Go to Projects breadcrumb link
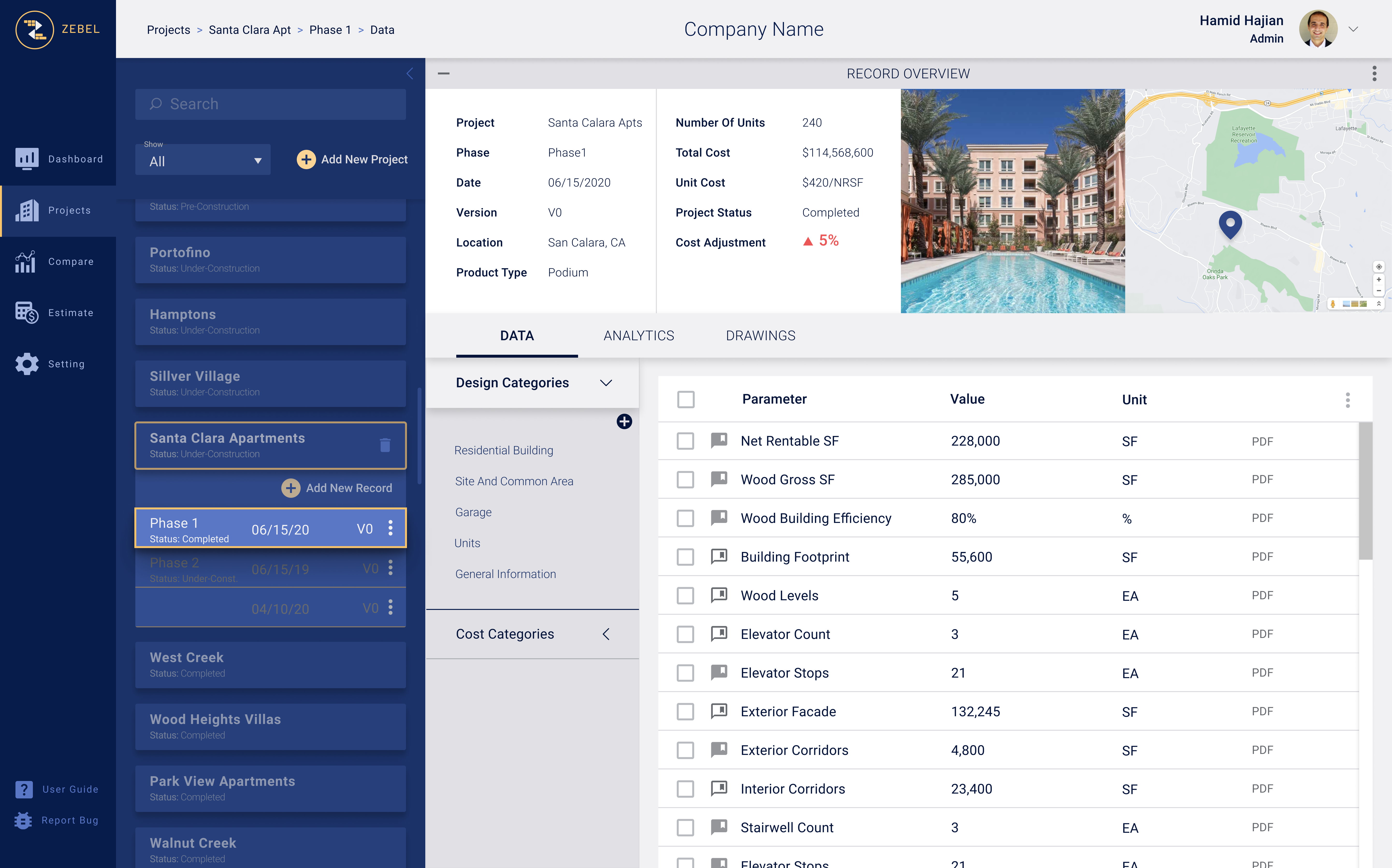The width and height of the screenshot is (1392, 868). point(168,30)
